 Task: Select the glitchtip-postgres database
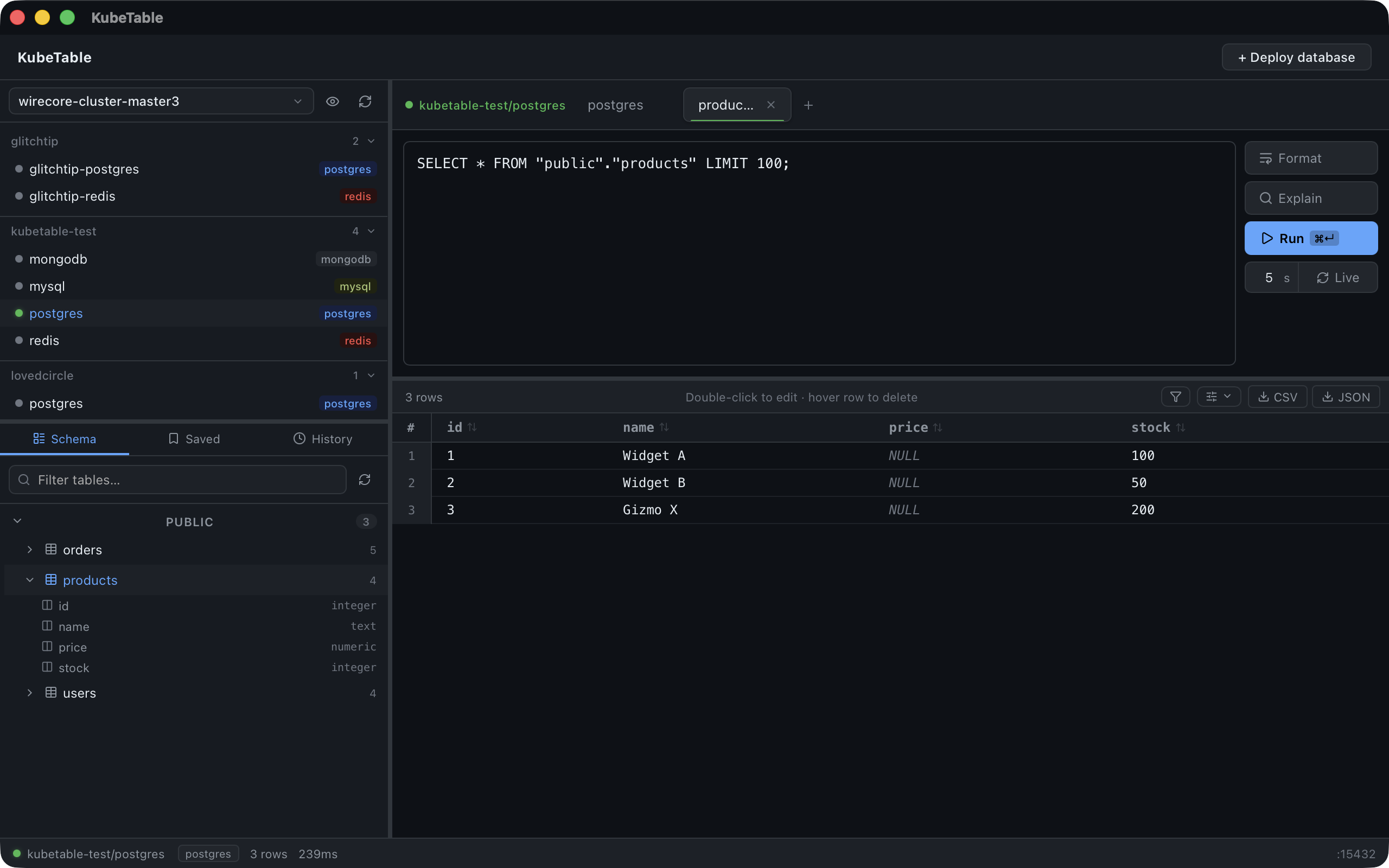[194, 169]
